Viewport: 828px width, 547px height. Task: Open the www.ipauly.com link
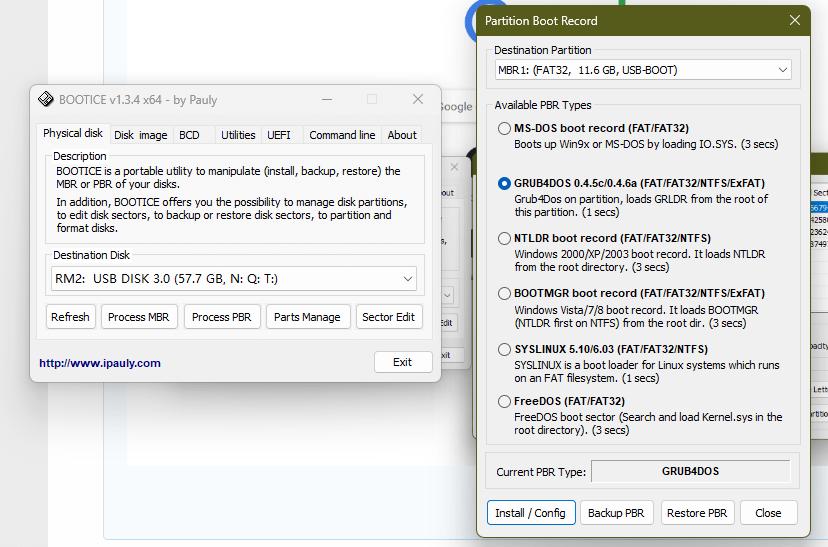100,363
